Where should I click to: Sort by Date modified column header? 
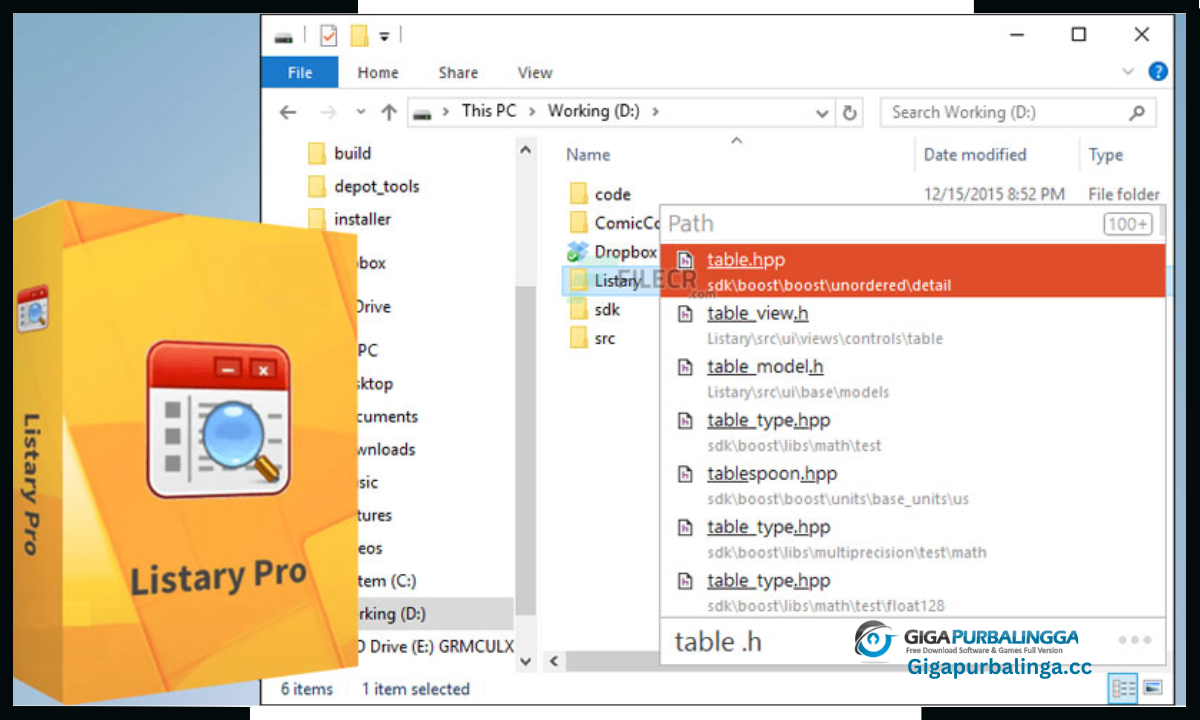[x=975, y=154]
